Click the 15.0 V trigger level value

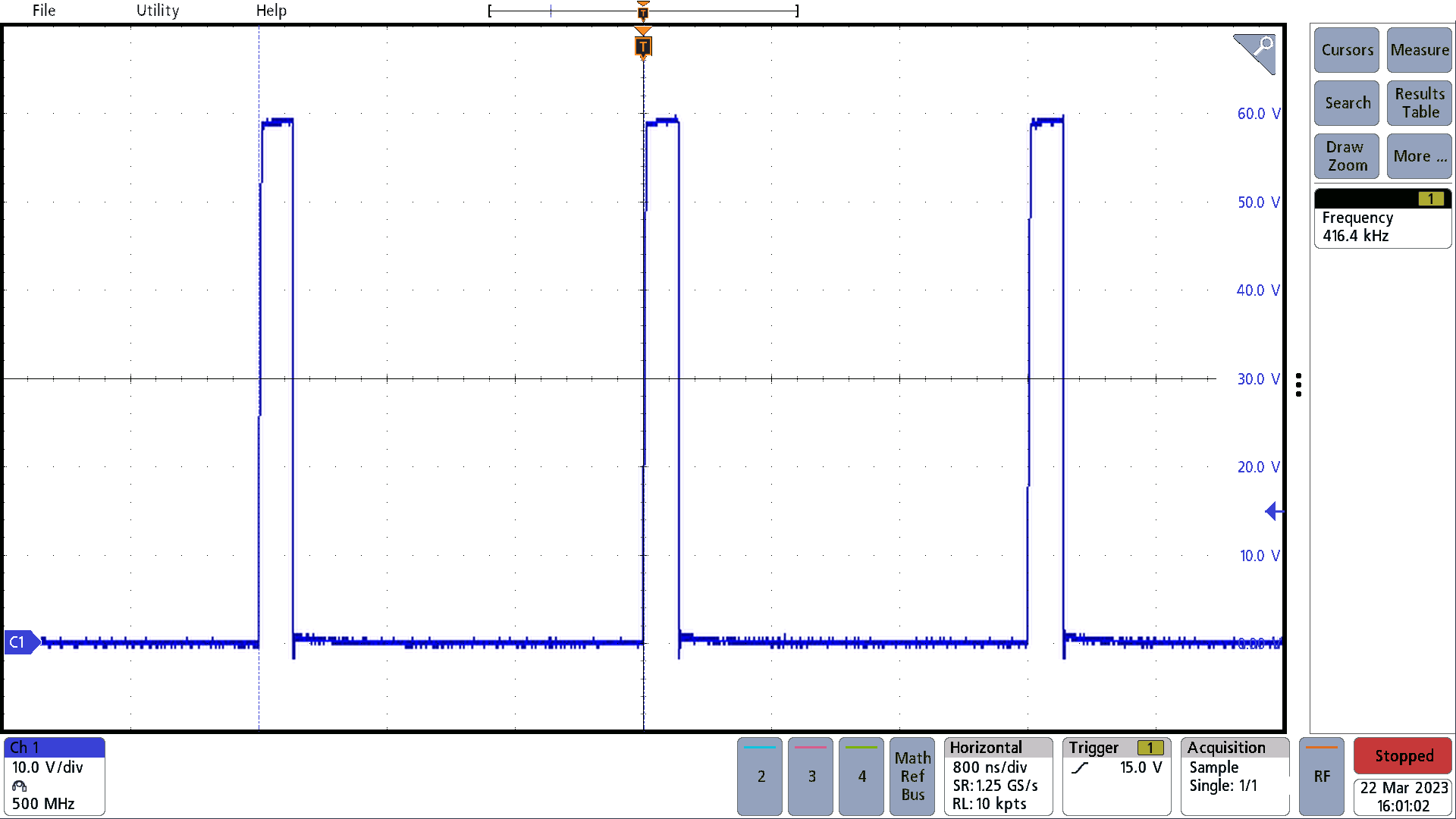tap(1141, 767)
